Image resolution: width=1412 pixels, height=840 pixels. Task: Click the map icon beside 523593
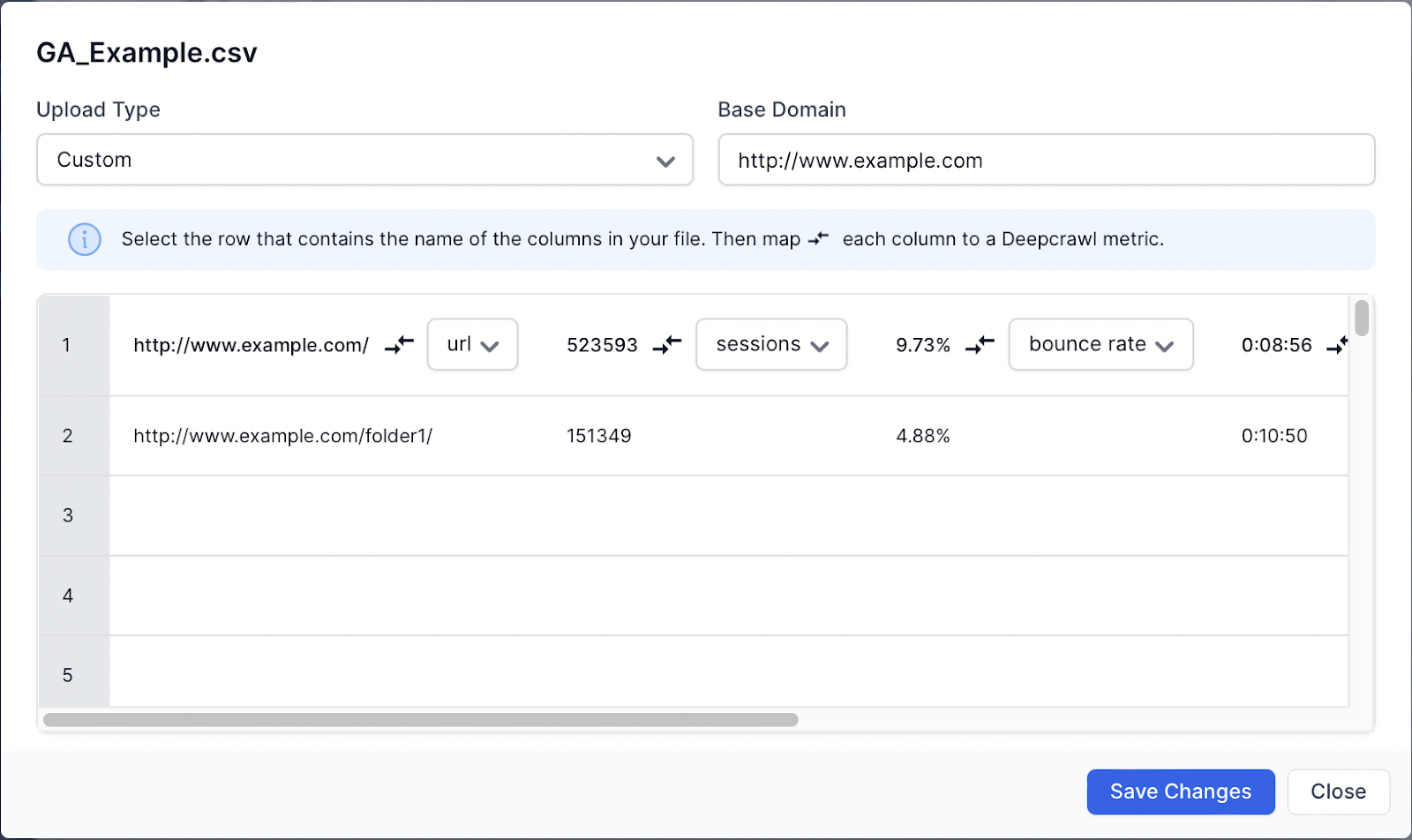(x=667, y=345)
